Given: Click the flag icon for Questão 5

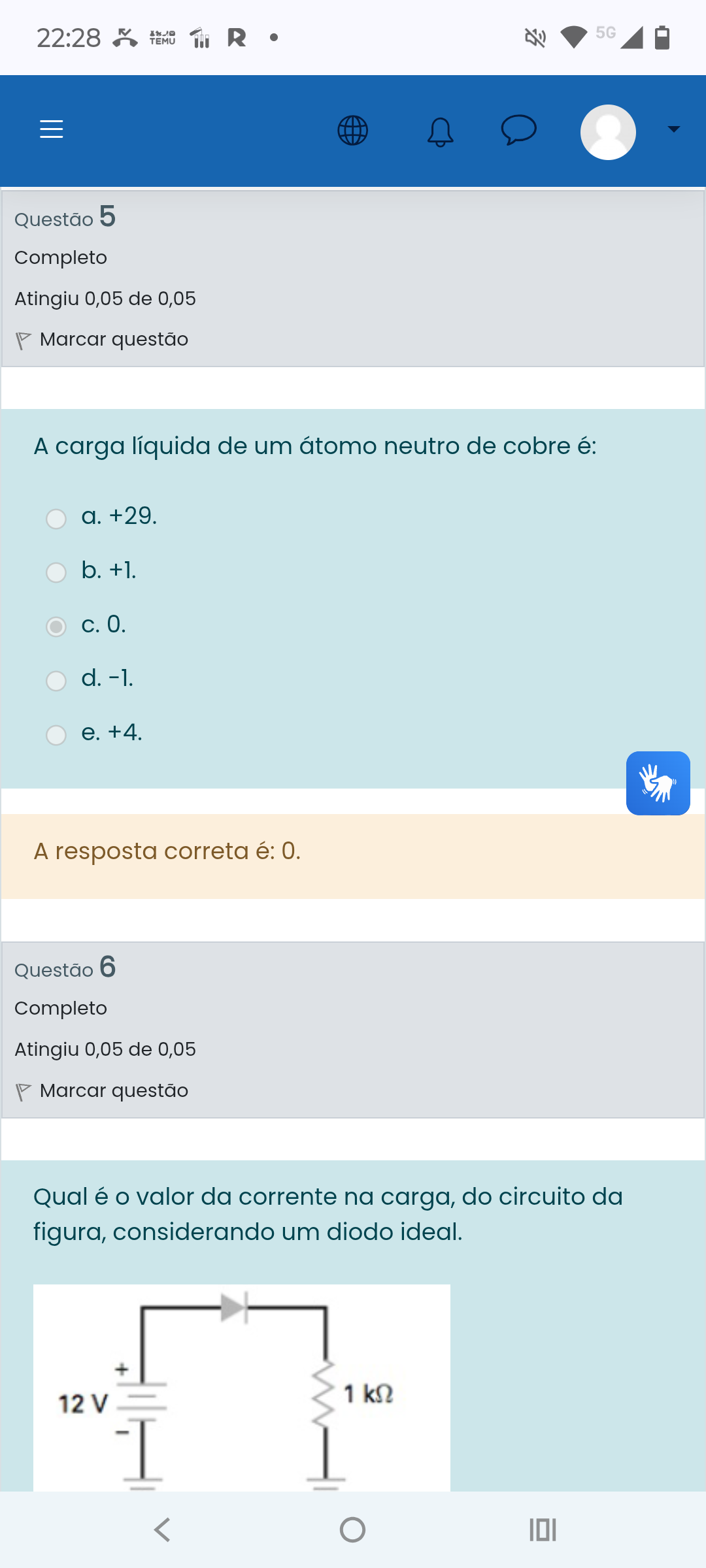Looking at the screenshot, I should (x=23, y=340).
